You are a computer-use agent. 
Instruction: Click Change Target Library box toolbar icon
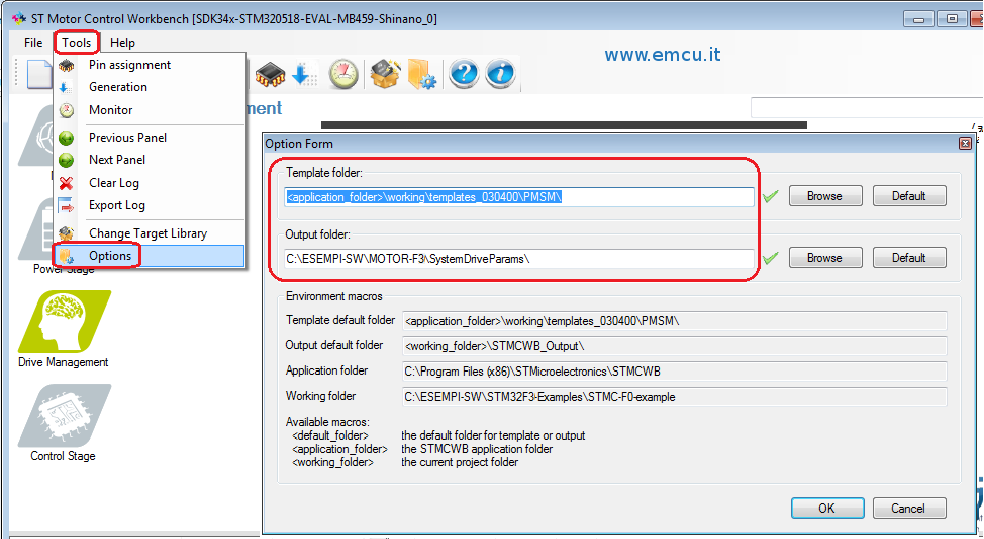385,74
